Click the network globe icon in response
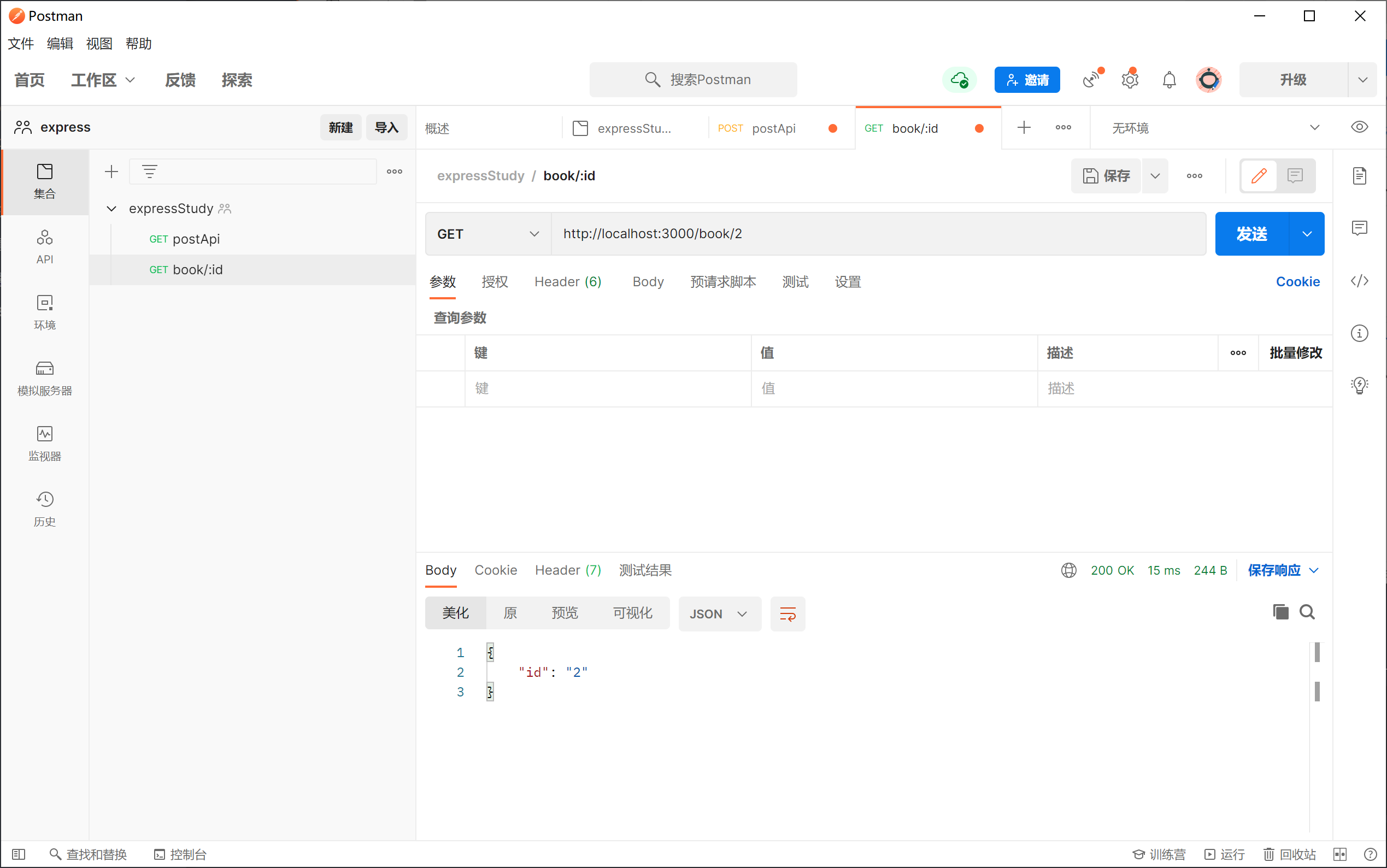This screenshot has height=868, width=1387. pyautogui.click(x=1068, y=570)
